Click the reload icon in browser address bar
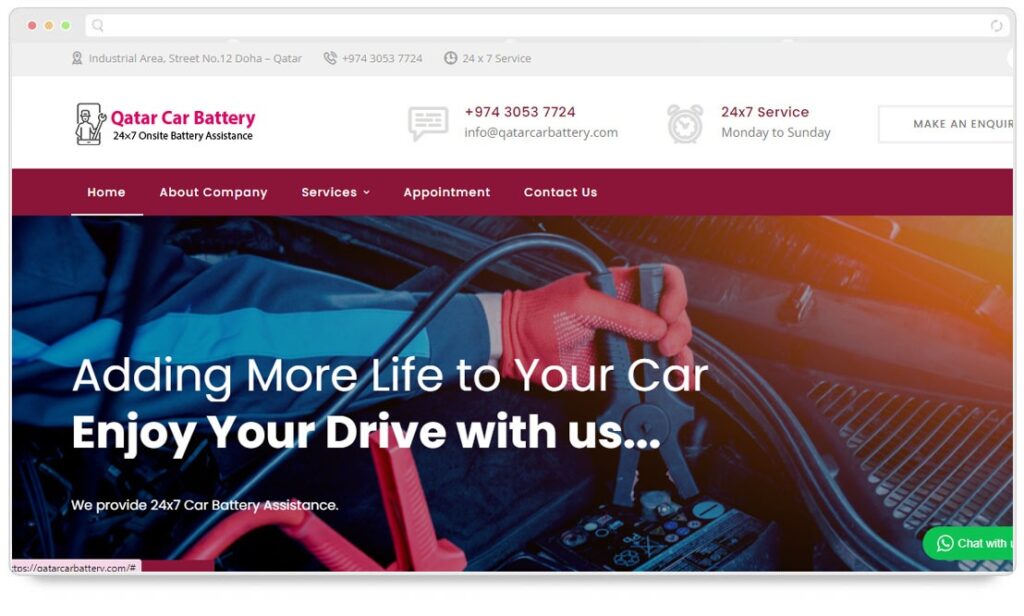 click(997, 25)
